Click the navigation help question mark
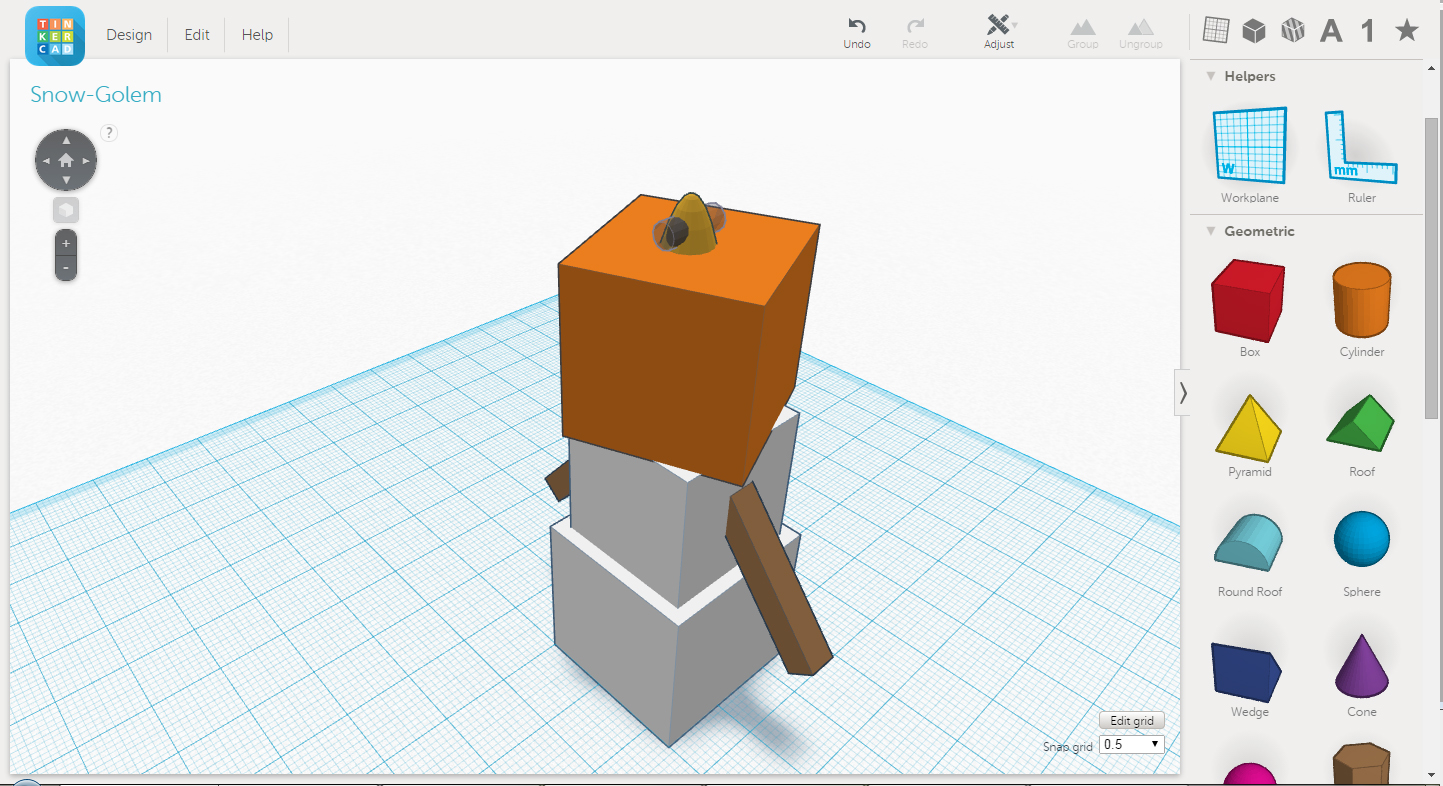Viewport: 1443px width, 786px height. coord(109,132)
